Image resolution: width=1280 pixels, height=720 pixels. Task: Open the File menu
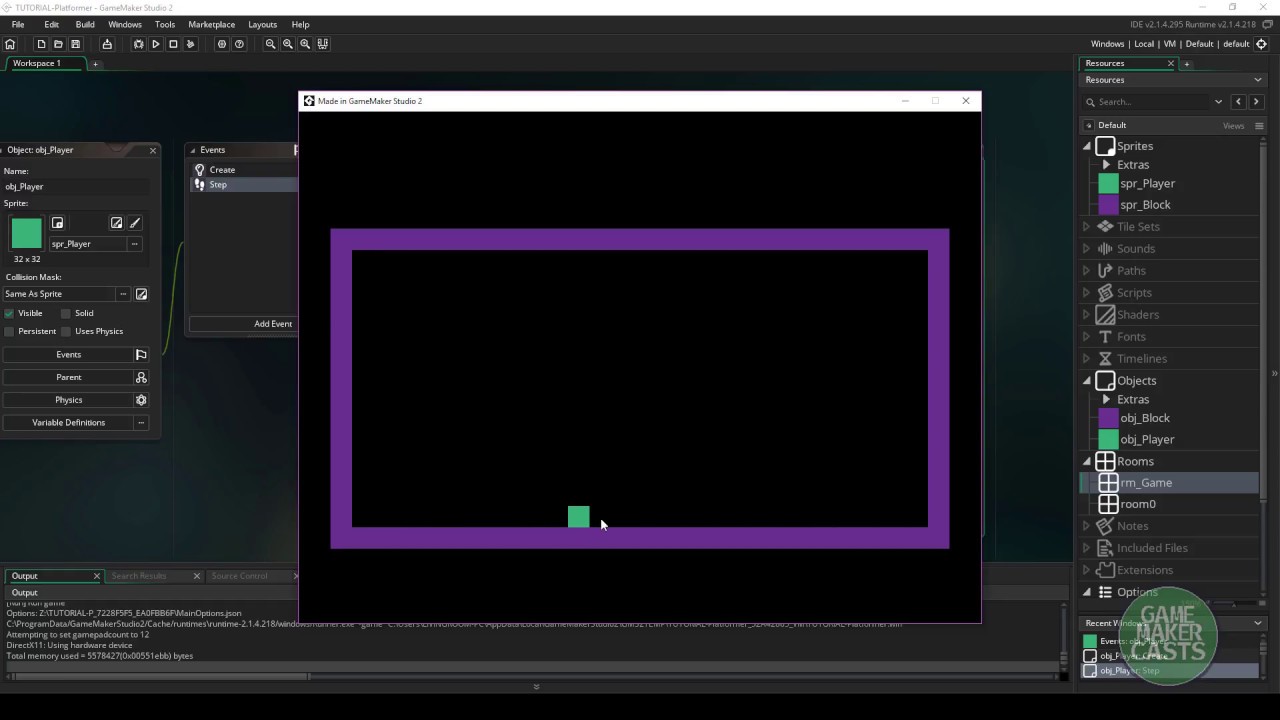[18, 24]
